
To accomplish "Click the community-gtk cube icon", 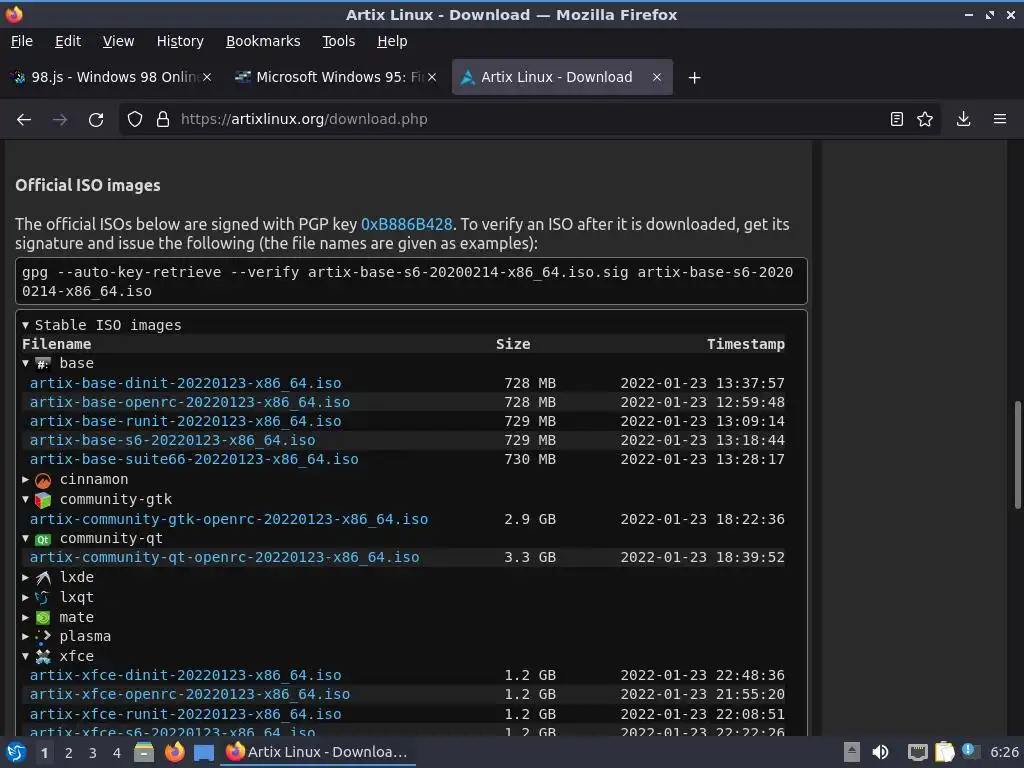I will tap(43, 500).
